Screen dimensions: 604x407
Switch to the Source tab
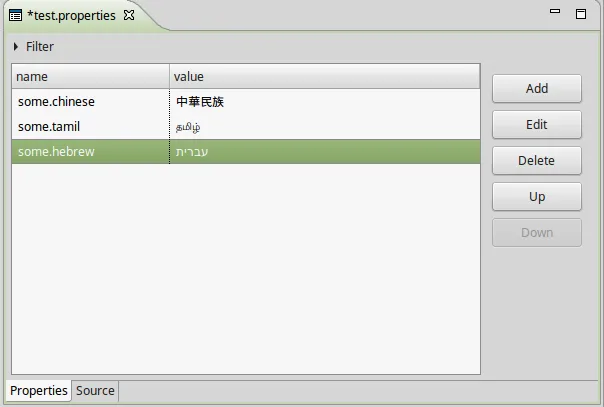click(95, 390)
